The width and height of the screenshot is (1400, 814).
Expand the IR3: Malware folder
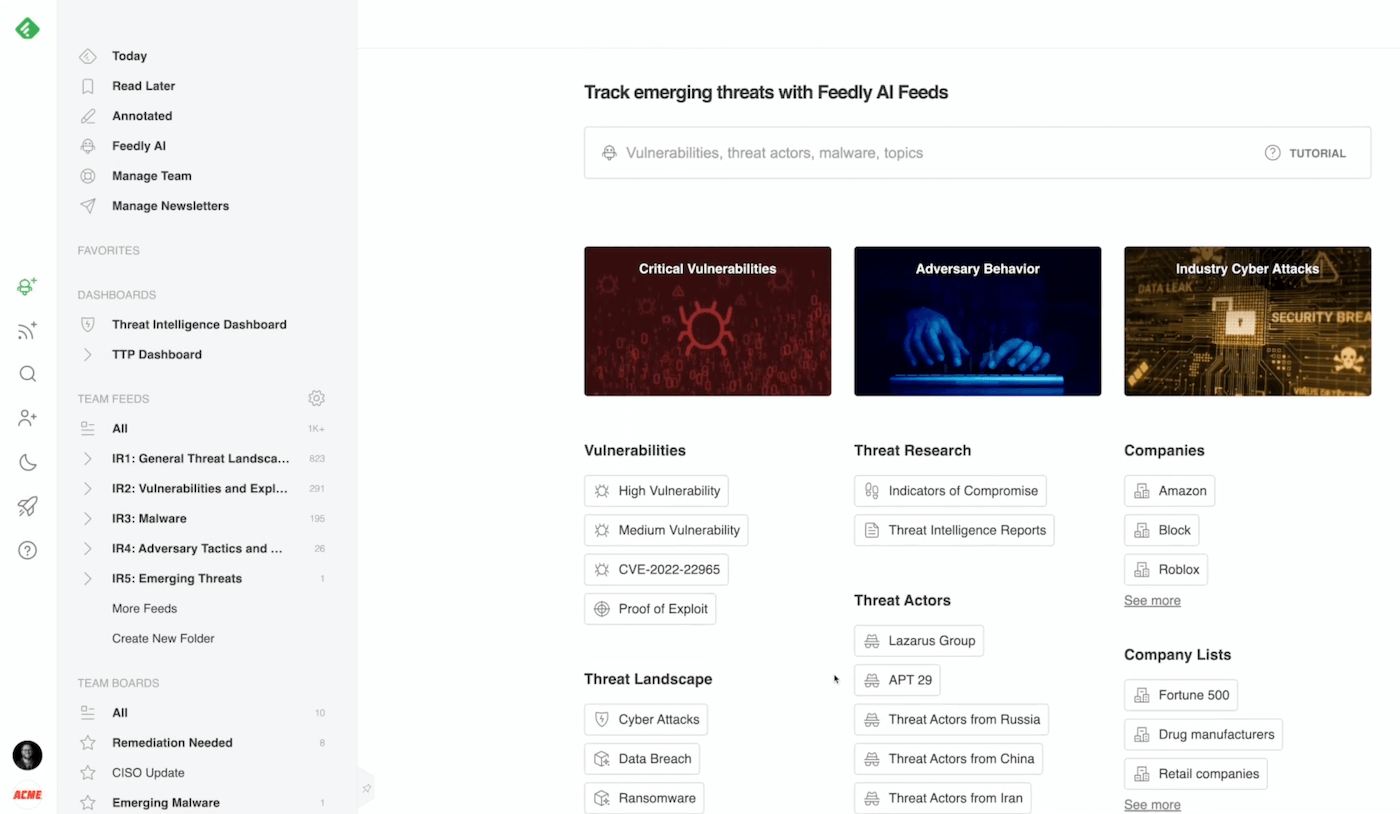[88, 518]
